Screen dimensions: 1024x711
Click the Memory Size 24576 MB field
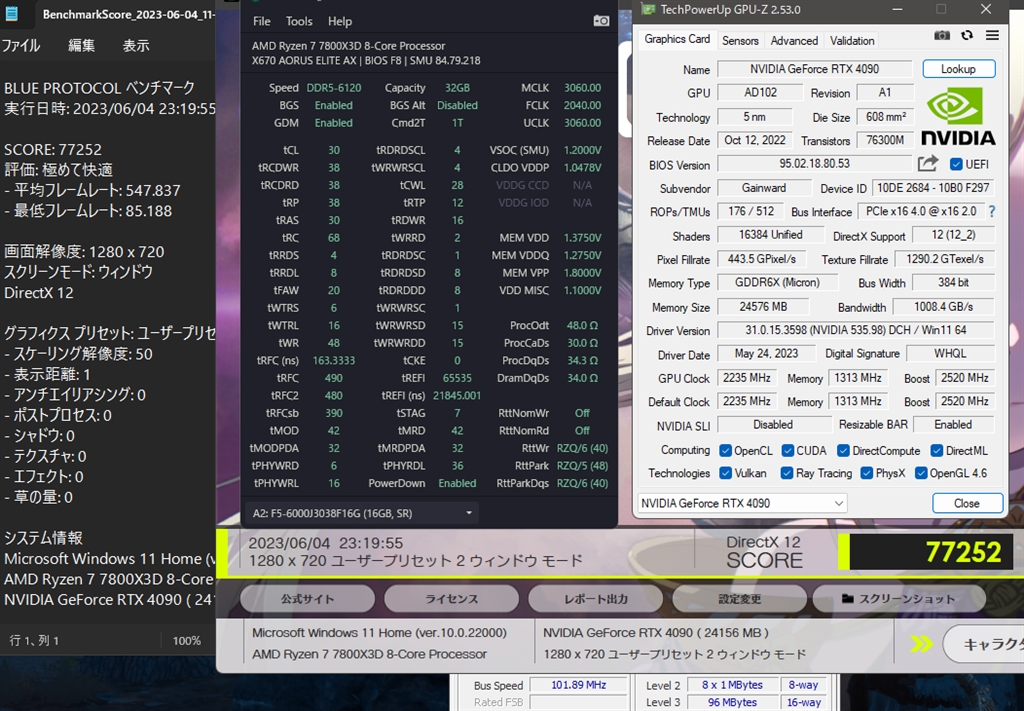763,307
